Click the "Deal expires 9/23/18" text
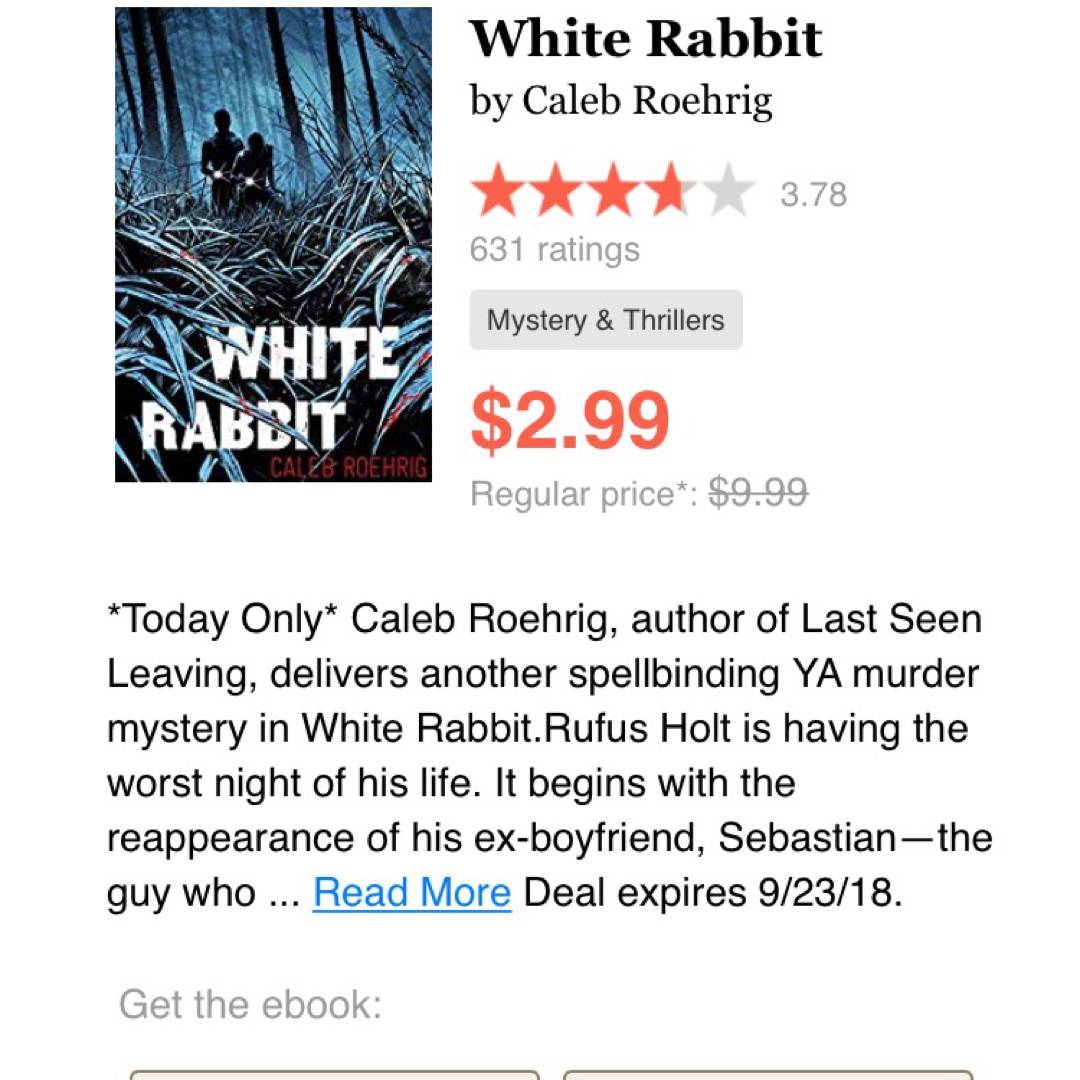Screen dimensions: 1080x1080 (x=712, y=892)
